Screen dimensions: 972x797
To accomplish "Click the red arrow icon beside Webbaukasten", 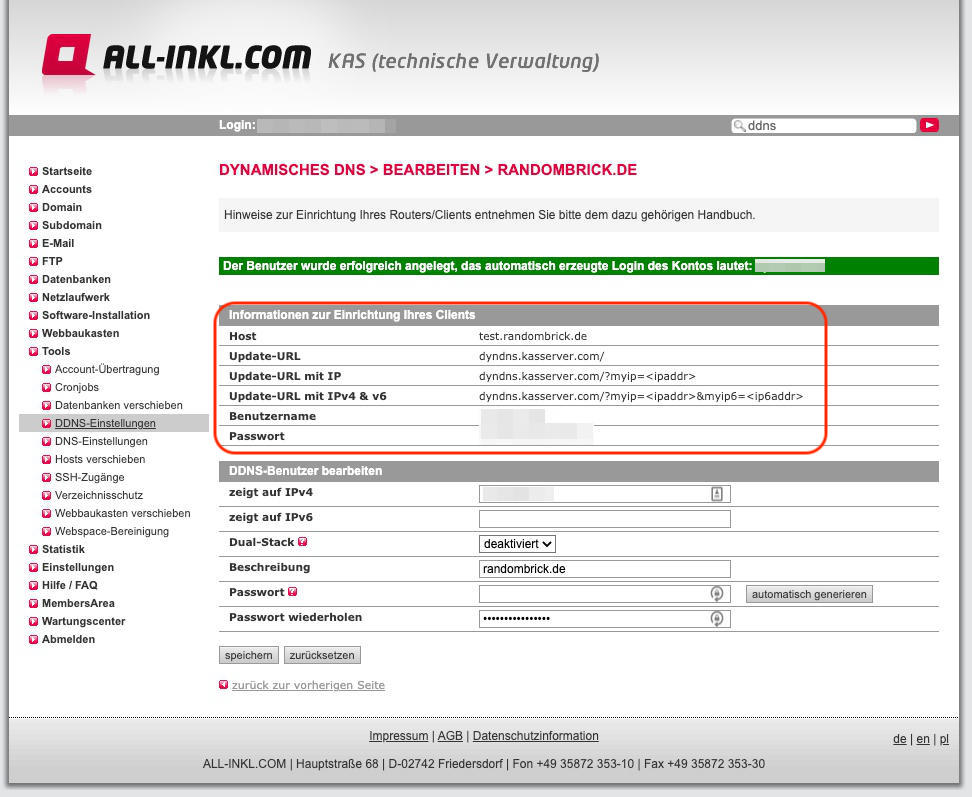I will coord(33,333).
